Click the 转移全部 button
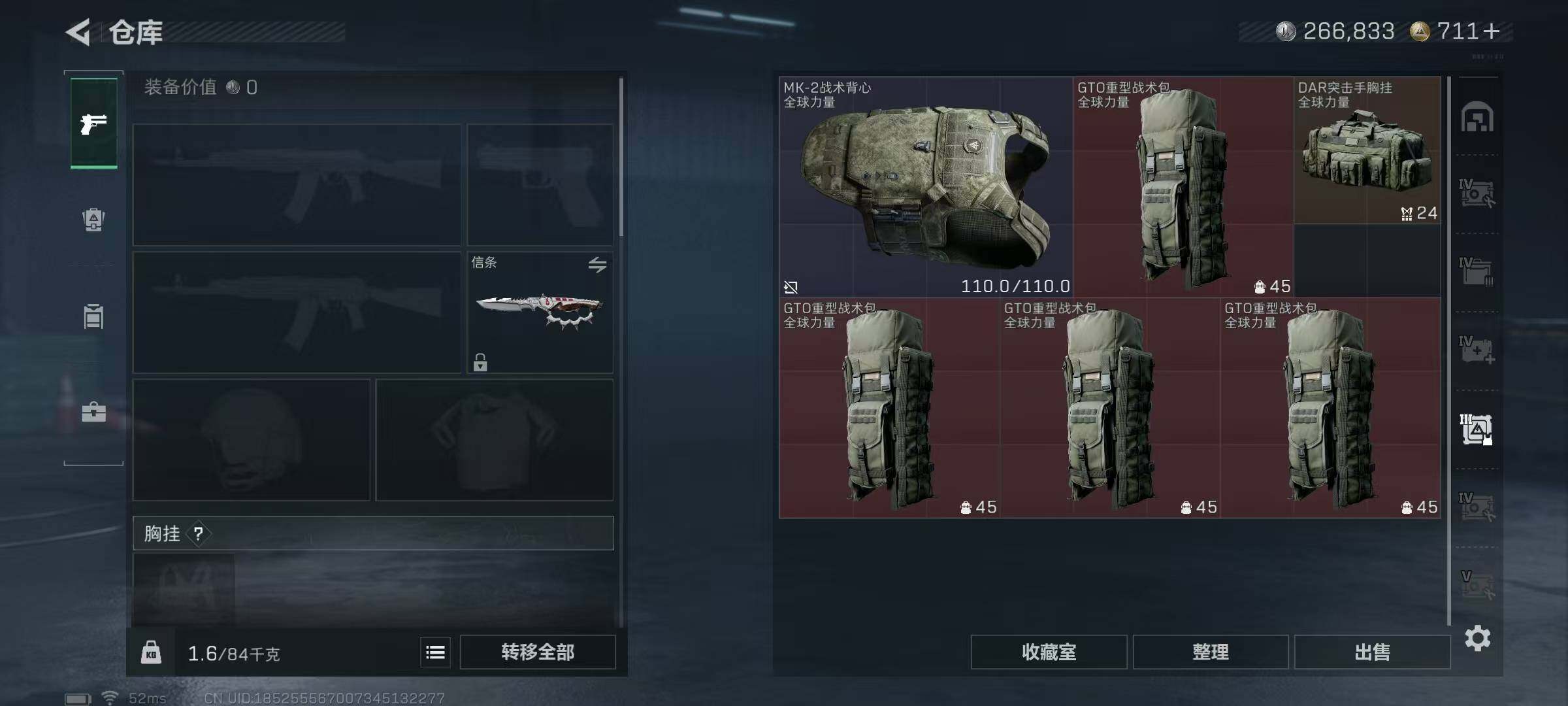This screenshot has width=1568, height=706. (x=538, y=652)
